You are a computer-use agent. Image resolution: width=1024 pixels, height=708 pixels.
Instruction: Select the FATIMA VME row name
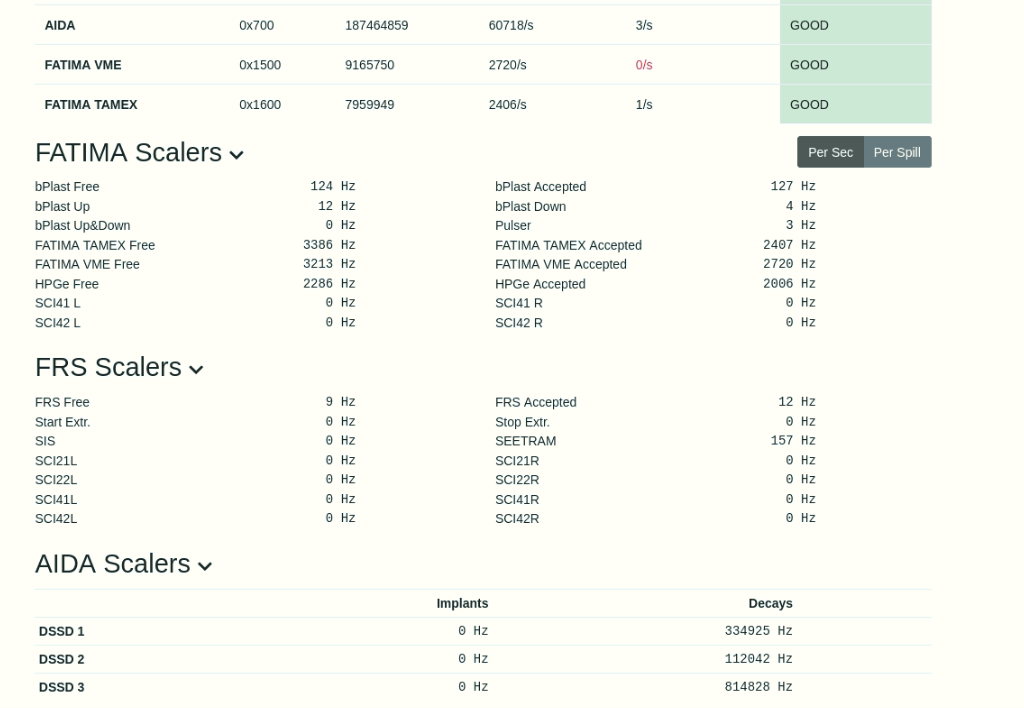83,65
